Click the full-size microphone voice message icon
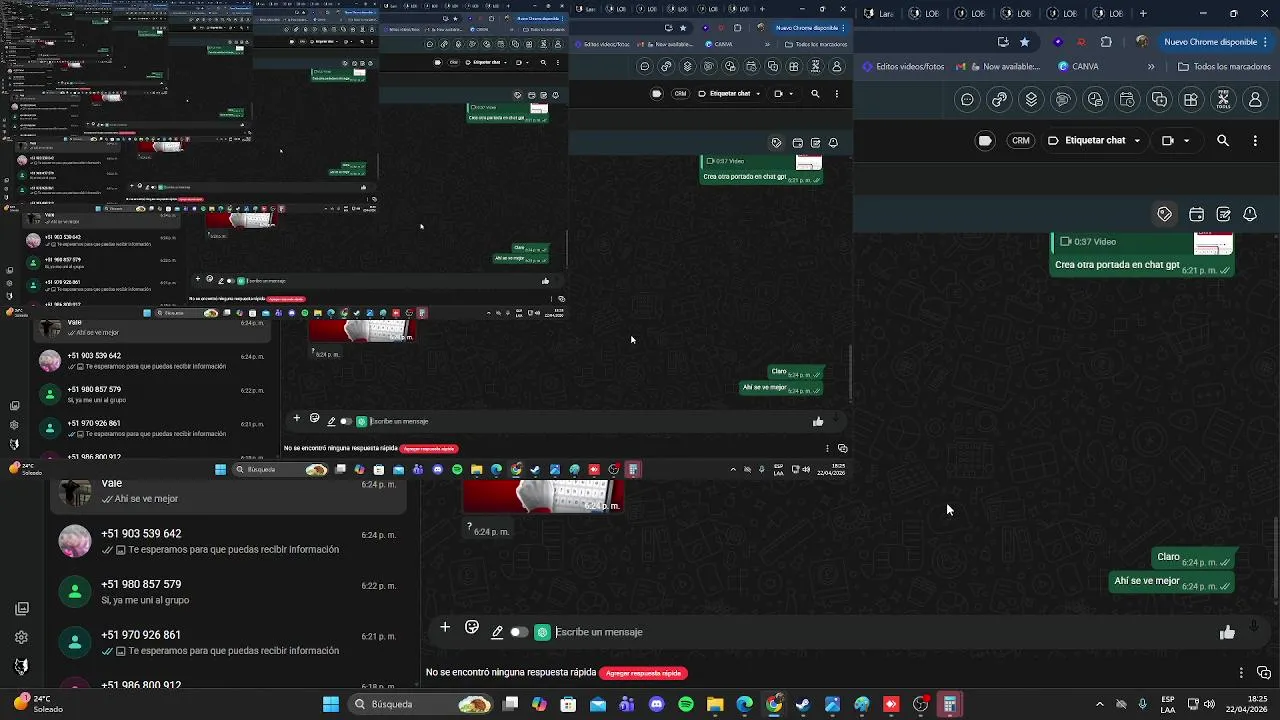The image size is (1280, 720). pyautogui.click(x=1254, y=628)
